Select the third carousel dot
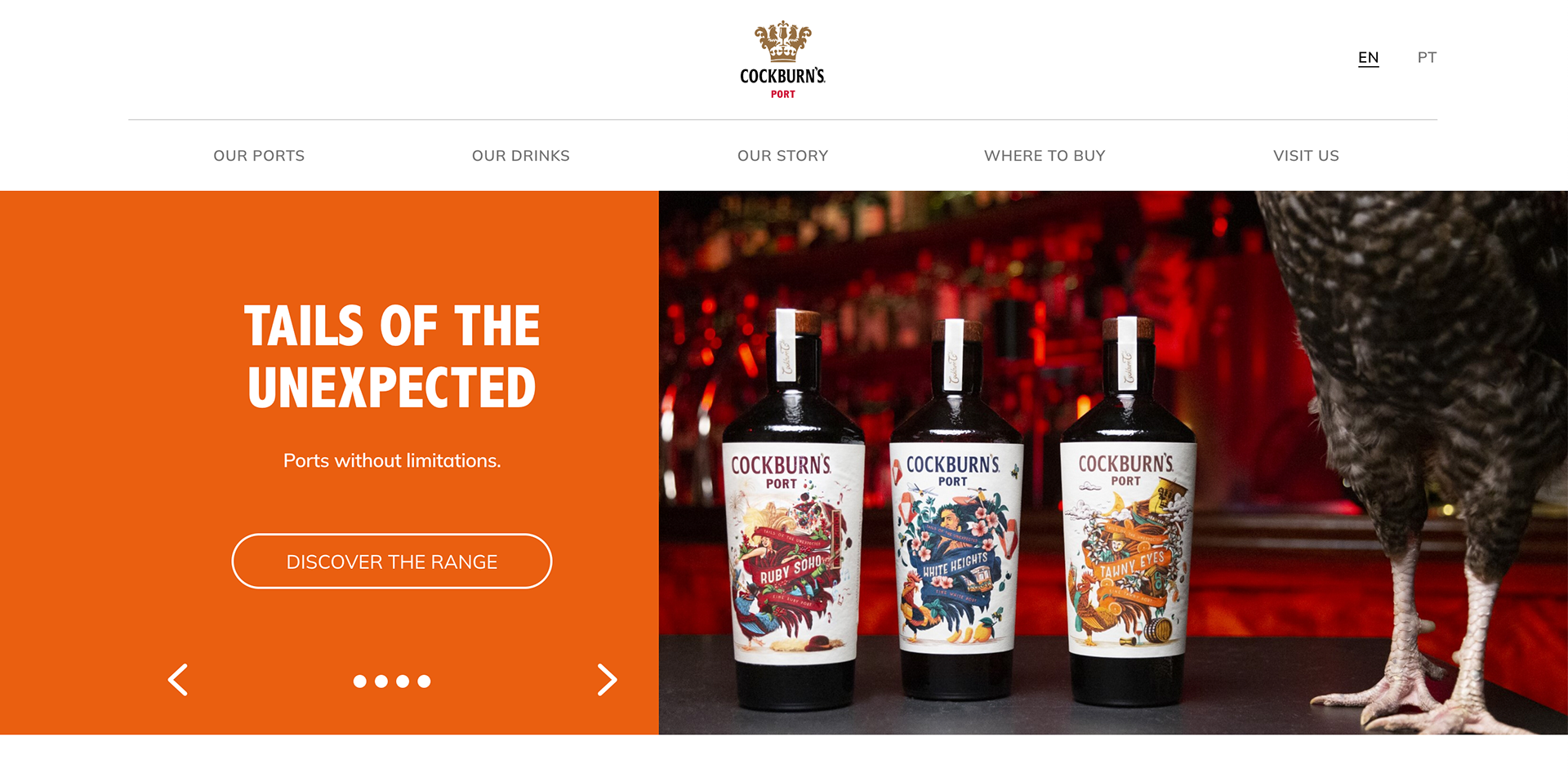This screenshot has height=777, width=1568. [x=403, y=682]
